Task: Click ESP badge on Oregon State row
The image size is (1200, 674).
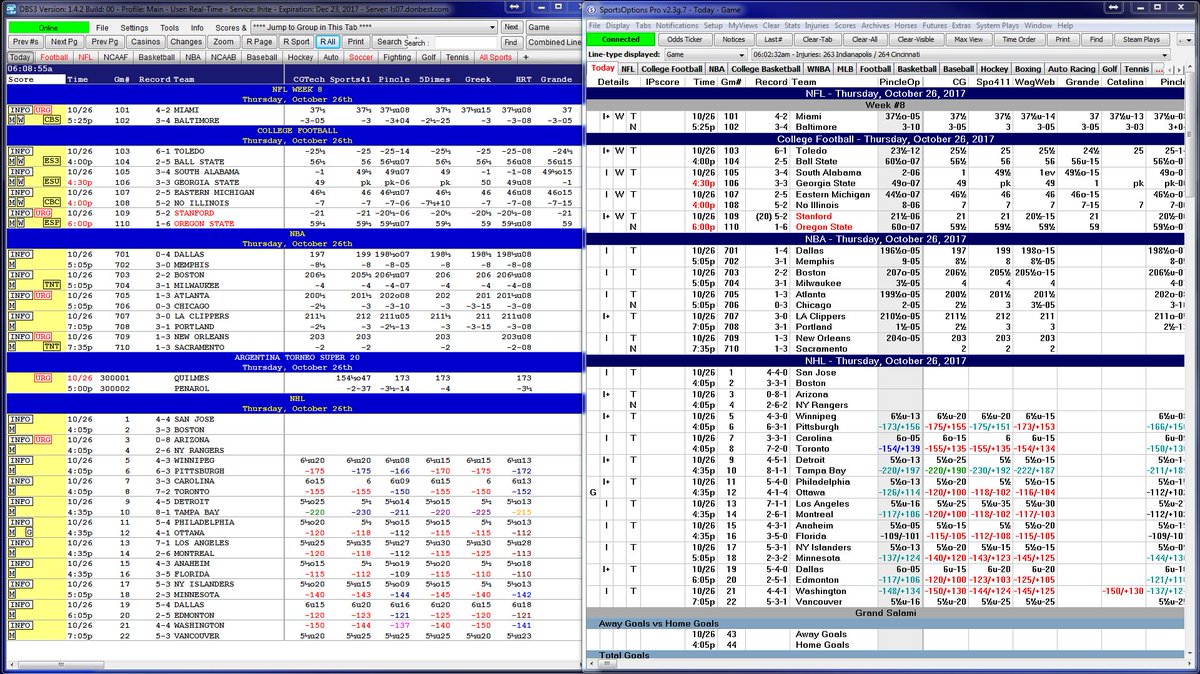Action: (50, 222)
